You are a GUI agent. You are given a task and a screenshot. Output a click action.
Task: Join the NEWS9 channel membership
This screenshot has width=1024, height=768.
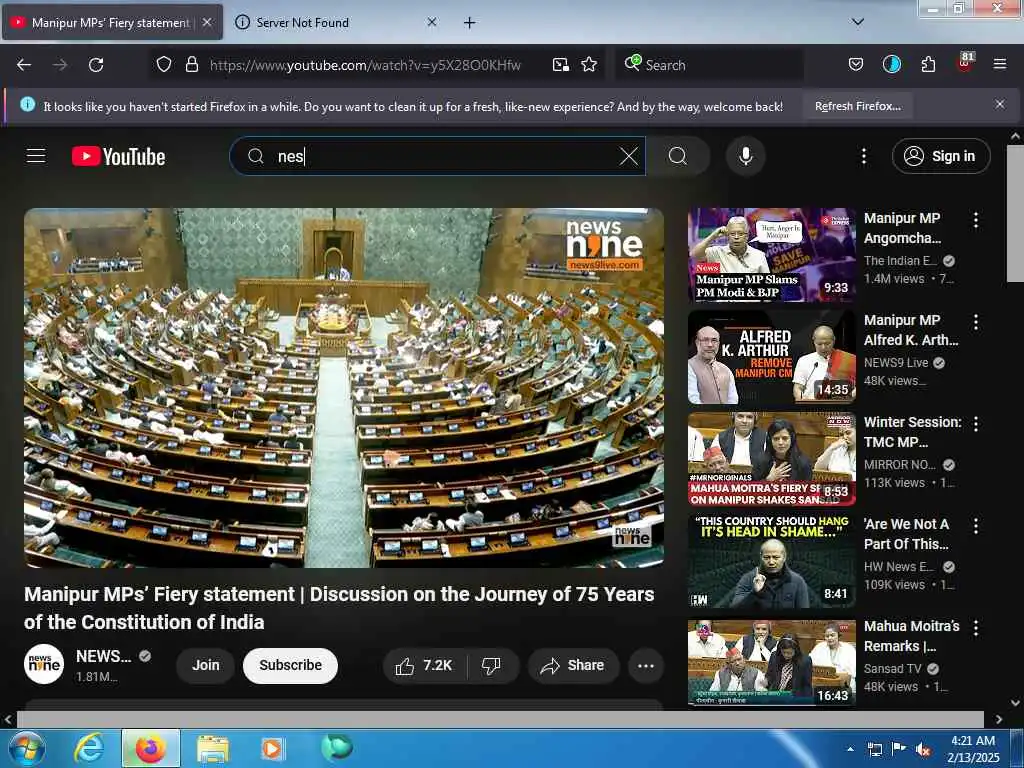[205, 665]
